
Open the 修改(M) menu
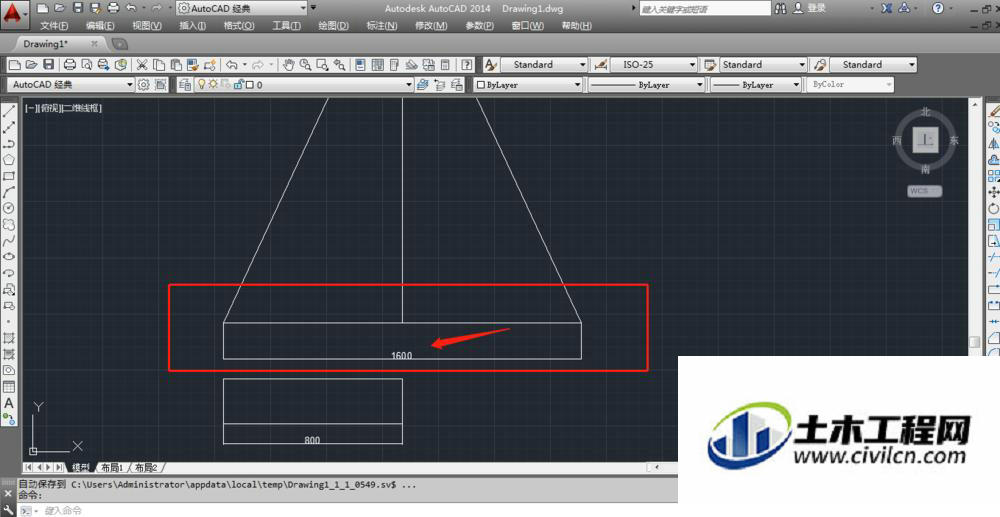(431, 25)
